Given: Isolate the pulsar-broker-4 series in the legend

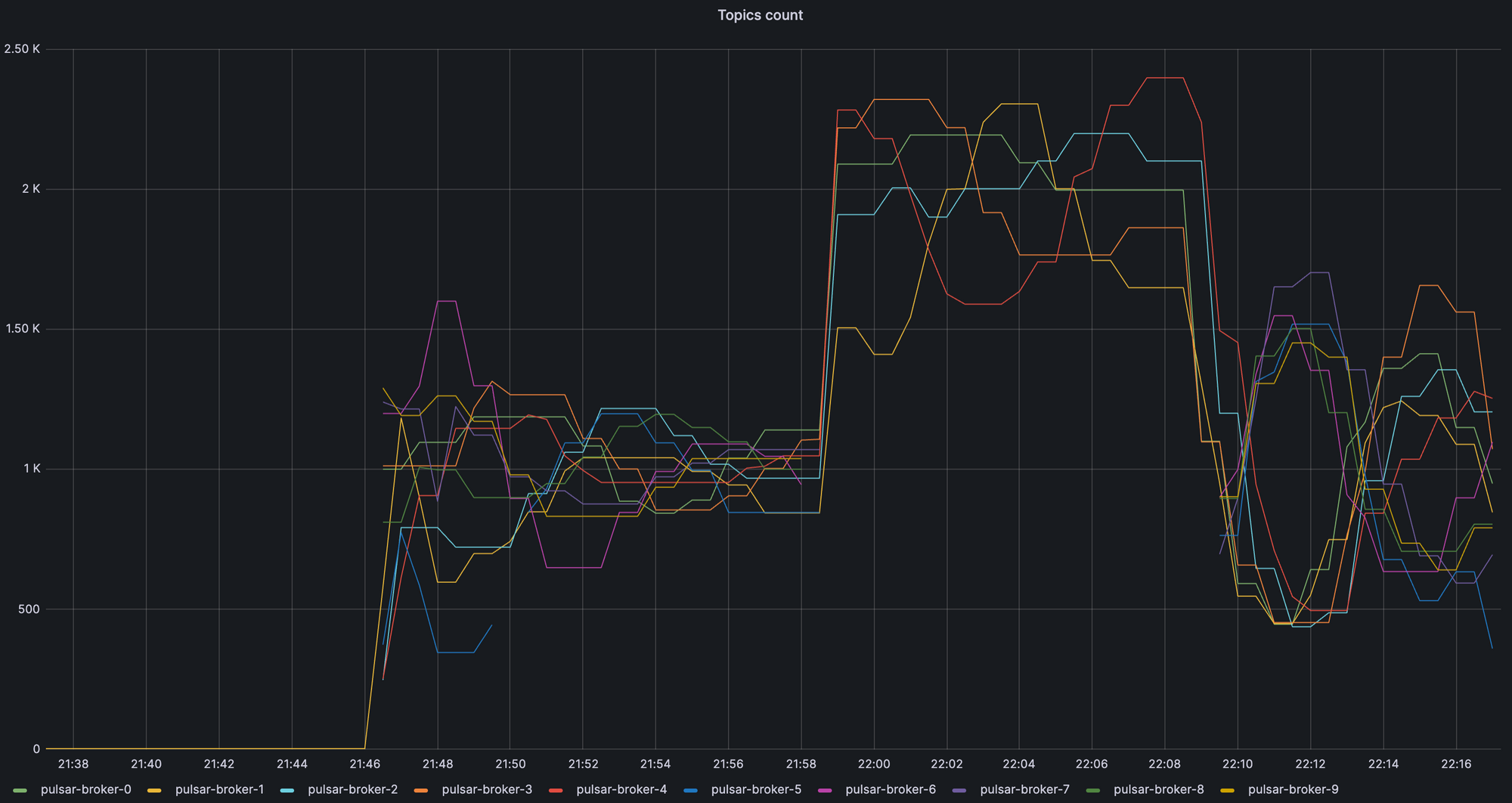Looking at the screenshot, I should pyautogui.click(x=621, y=789).
